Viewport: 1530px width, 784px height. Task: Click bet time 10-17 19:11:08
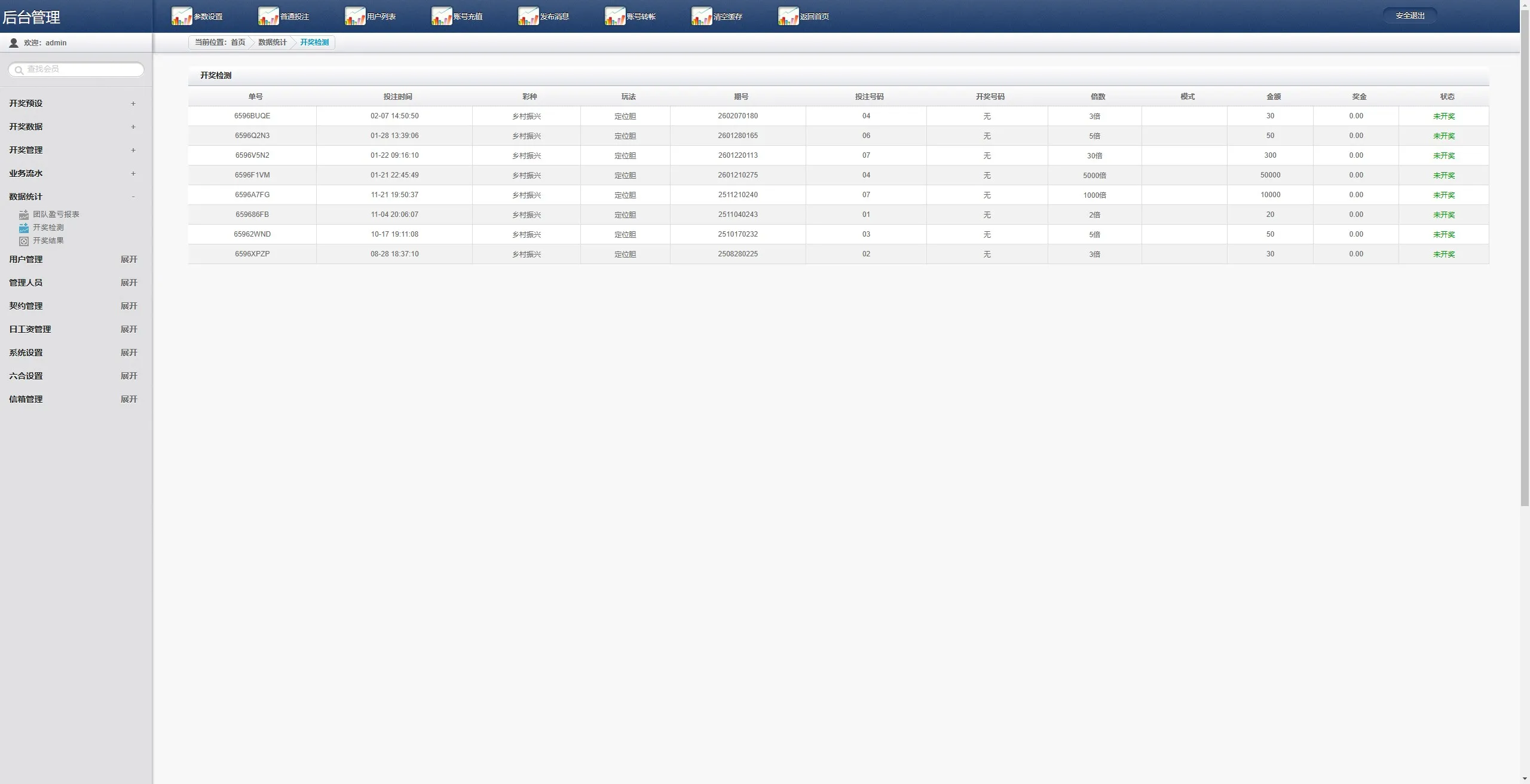[x=394, y=234]
